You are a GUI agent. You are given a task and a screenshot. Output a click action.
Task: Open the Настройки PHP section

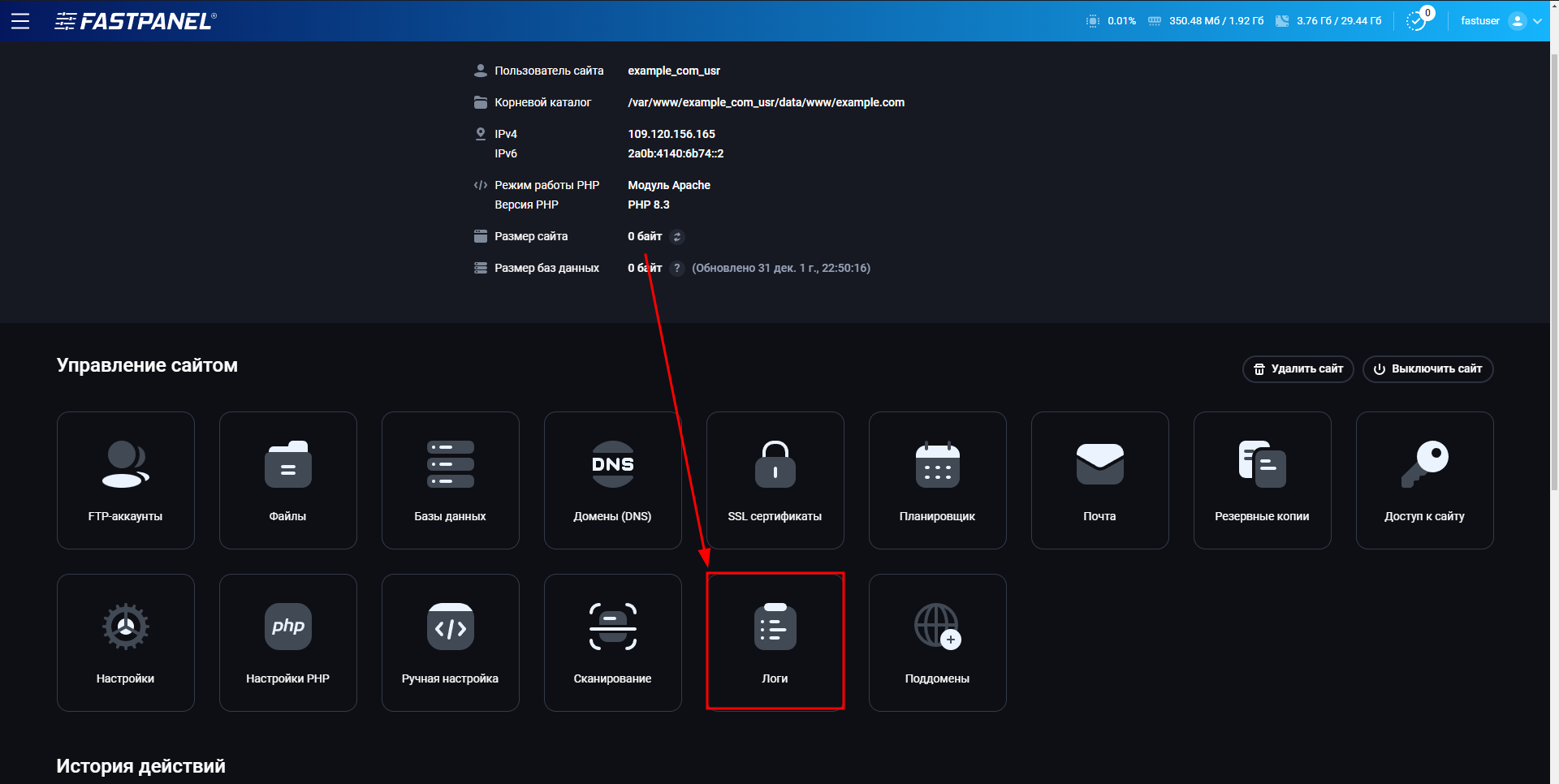pos(287,642)
